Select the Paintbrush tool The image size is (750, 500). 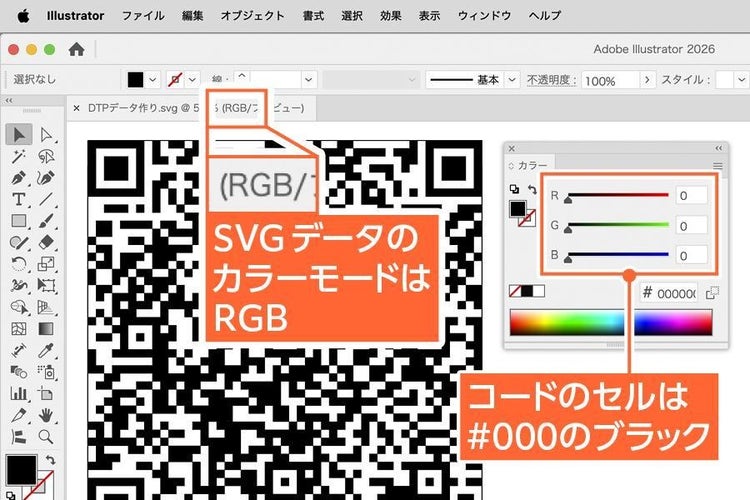(46, 221)
